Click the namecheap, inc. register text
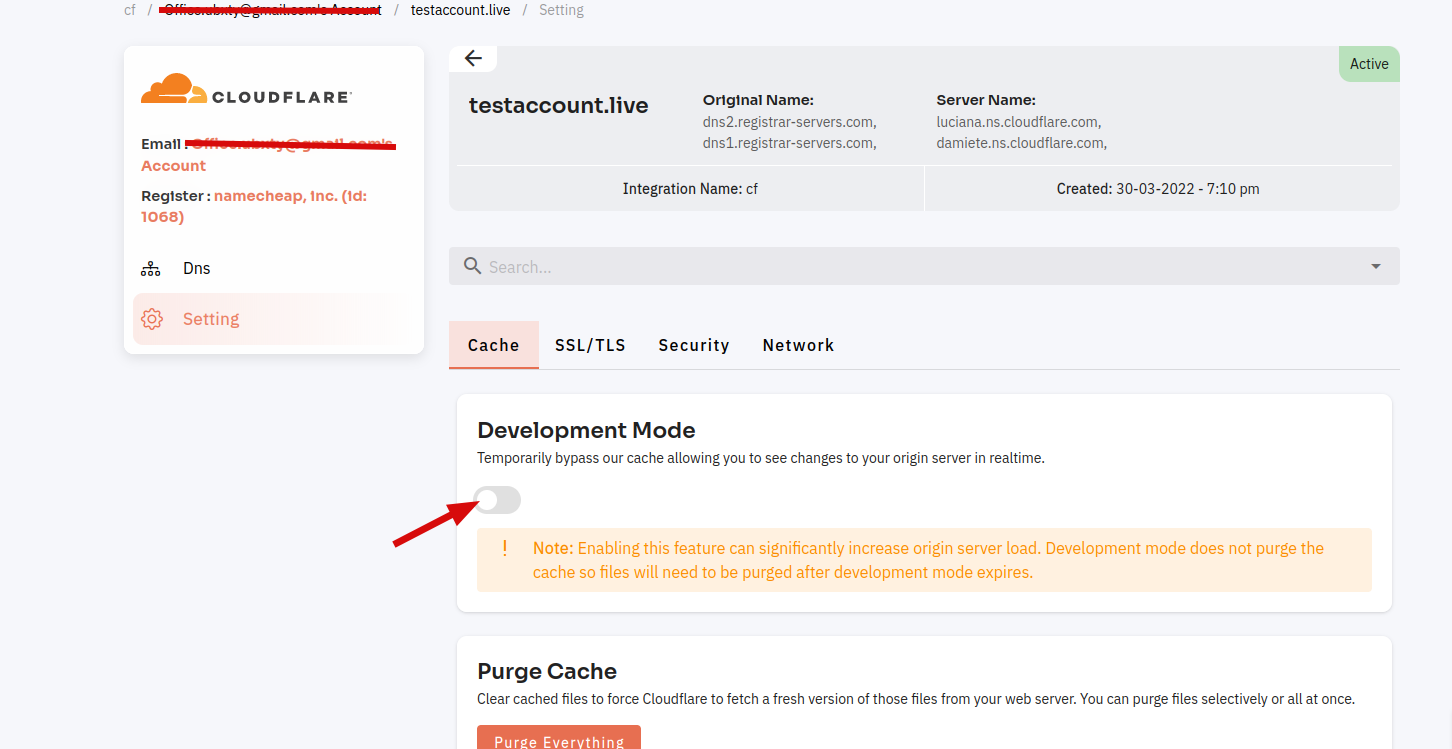Image resolution: width=1452 pixels, height=749 pixels. coord(254,206)
